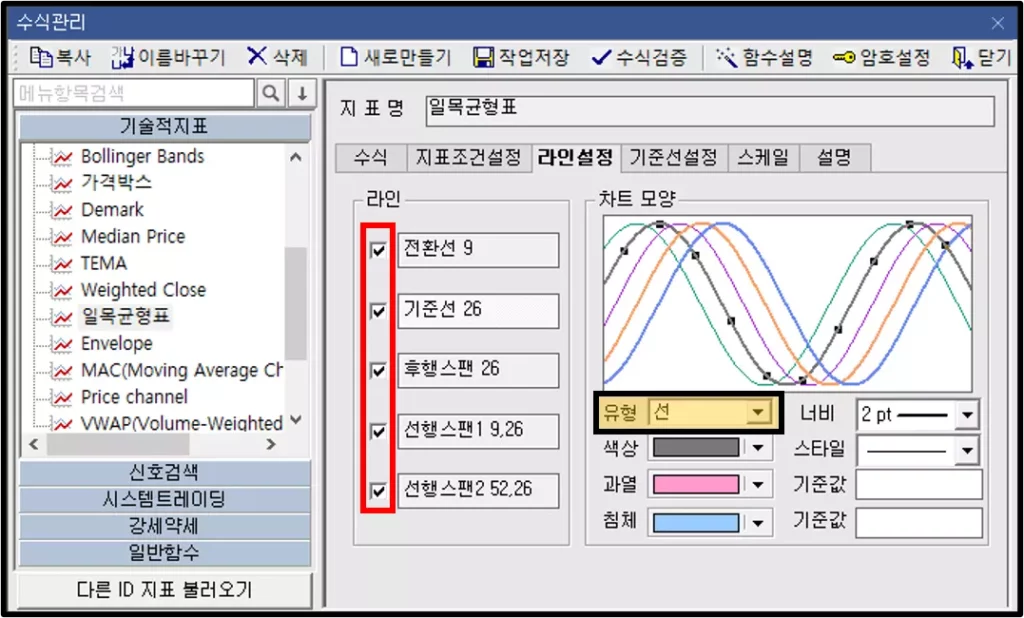Click the 이름바꾸기 rename toolbar item

click(x=168, y=57)
